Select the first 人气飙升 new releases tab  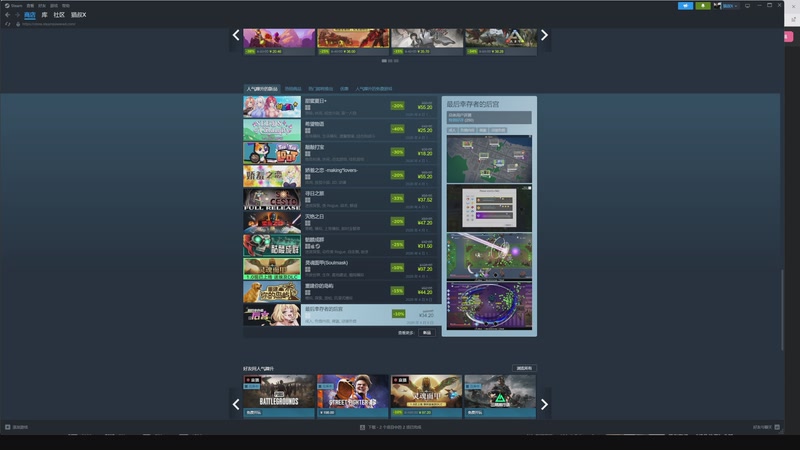click(x=262, y=89)
